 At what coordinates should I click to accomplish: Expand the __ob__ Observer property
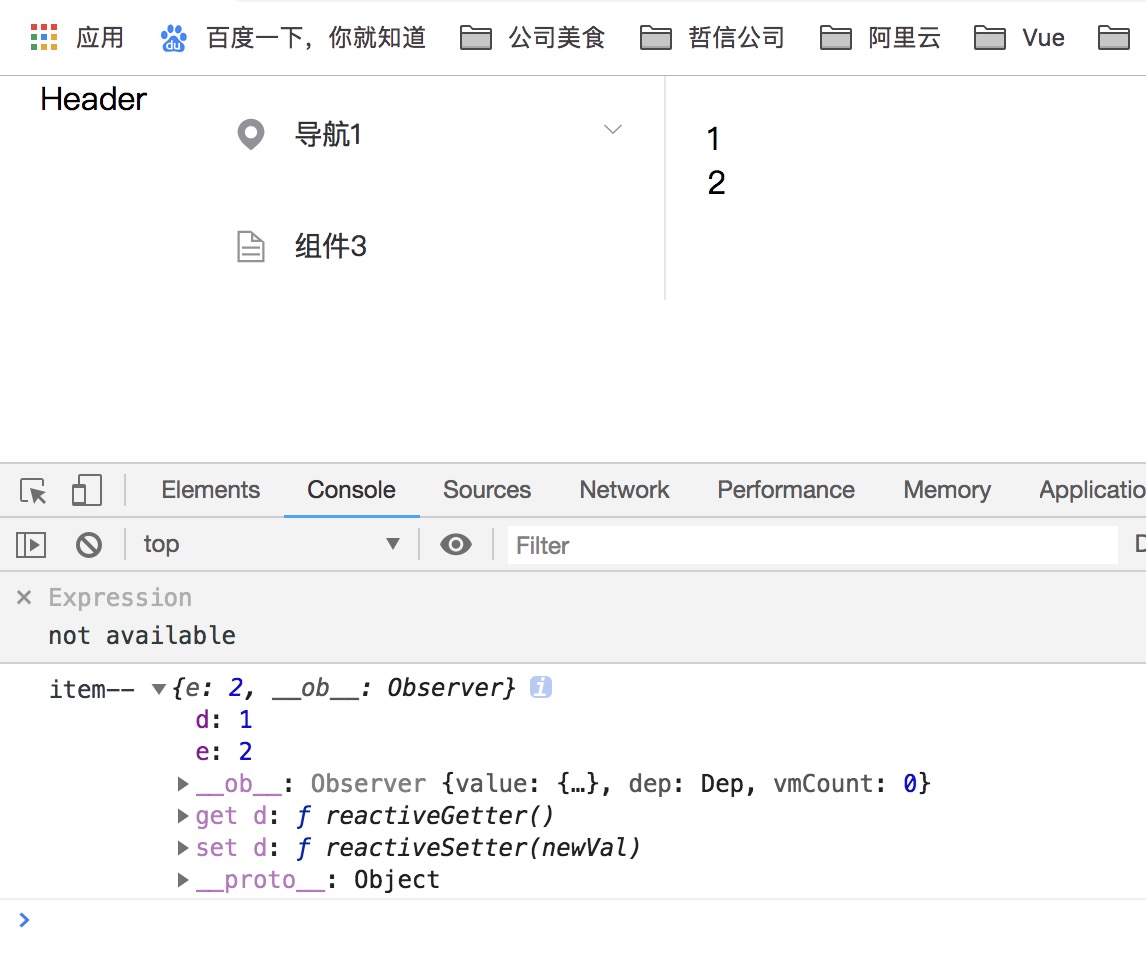183,784
